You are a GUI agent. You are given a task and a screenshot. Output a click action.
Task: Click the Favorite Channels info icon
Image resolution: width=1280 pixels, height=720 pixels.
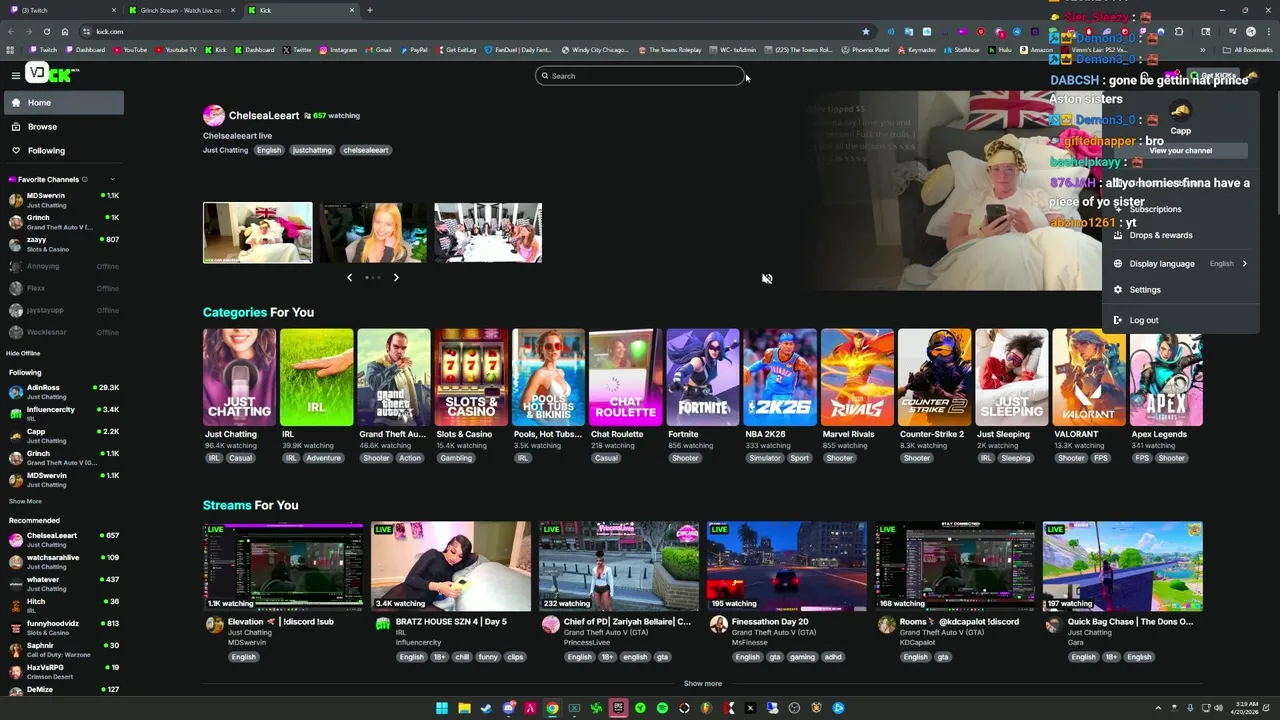click(x=85, y=179)
